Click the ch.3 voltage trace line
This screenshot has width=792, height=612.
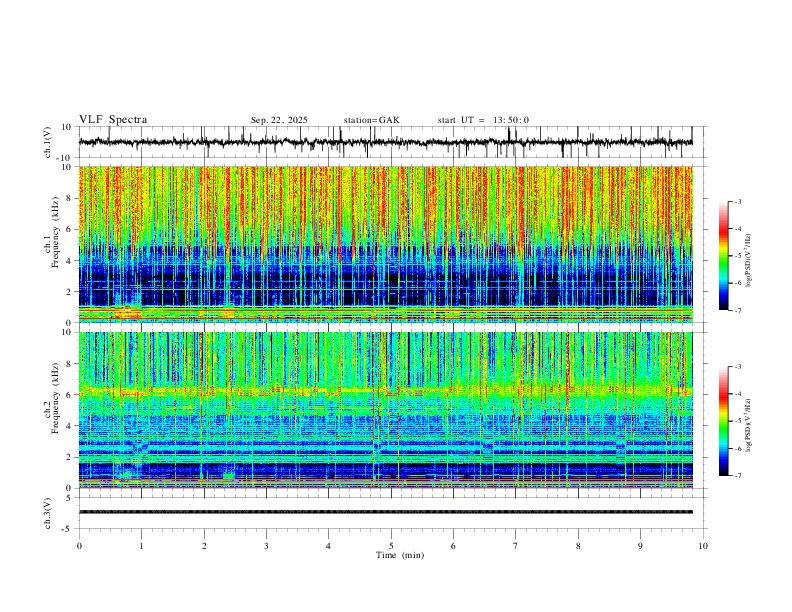coord(386,512)
